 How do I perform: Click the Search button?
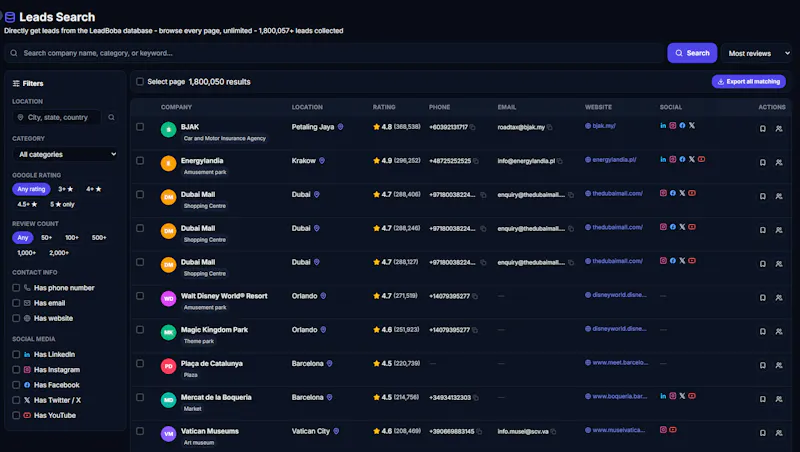pos(692,53)
